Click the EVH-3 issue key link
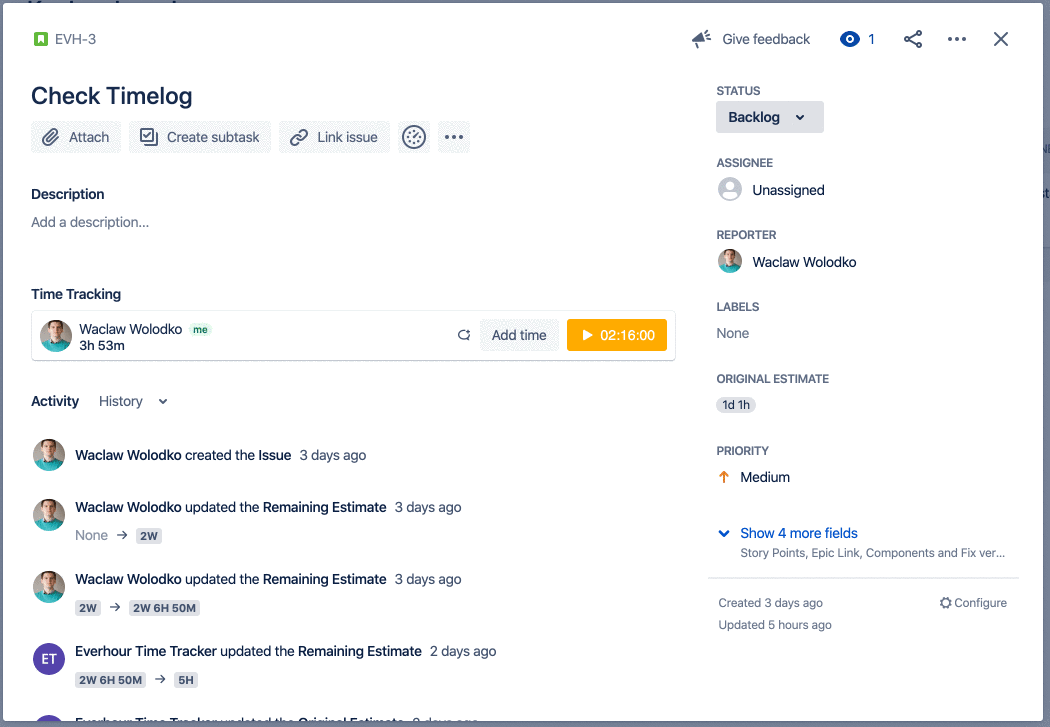 coord(75,39)
